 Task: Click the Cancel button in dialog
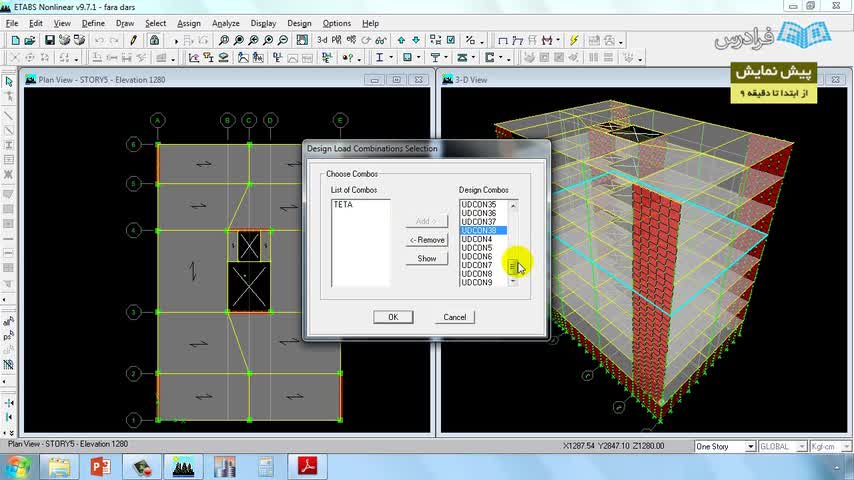pos(455,317)
